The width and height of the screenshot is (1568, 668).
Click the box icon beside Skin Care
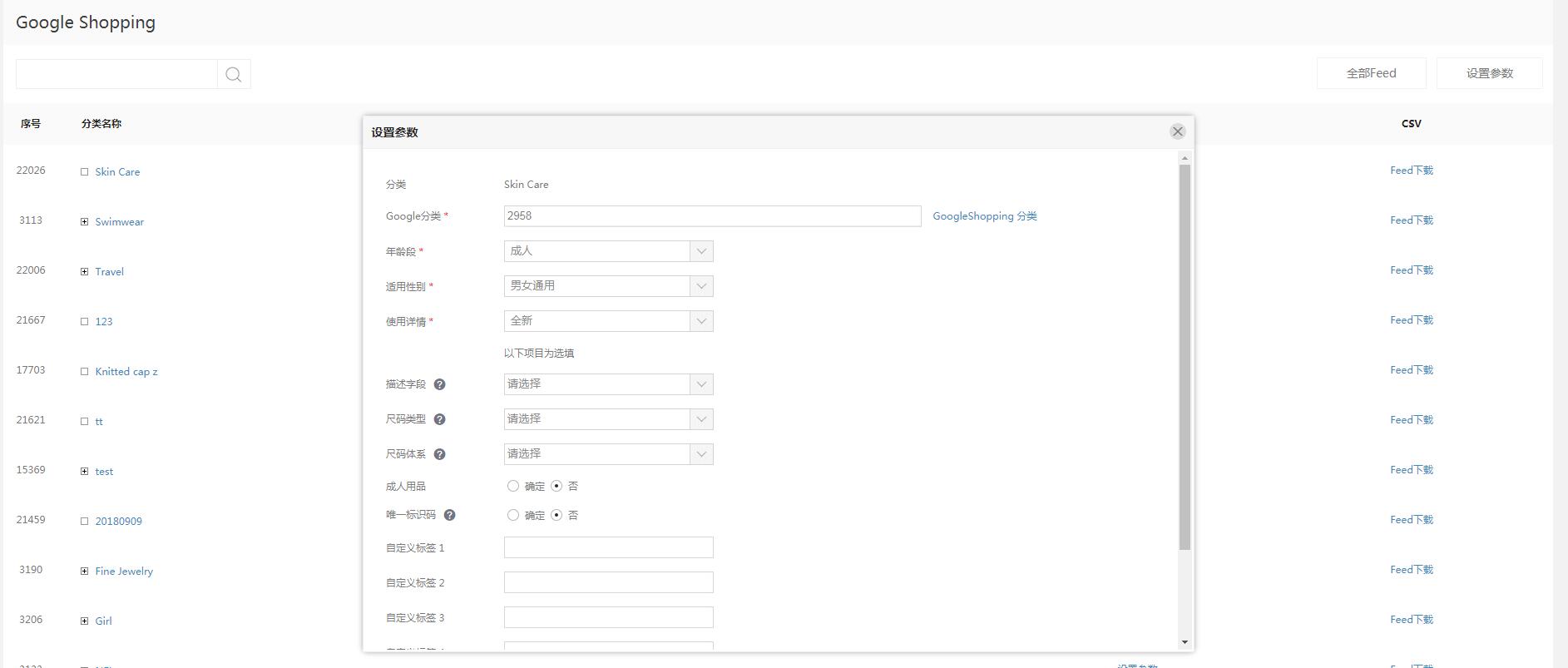(x=84, y=171)
